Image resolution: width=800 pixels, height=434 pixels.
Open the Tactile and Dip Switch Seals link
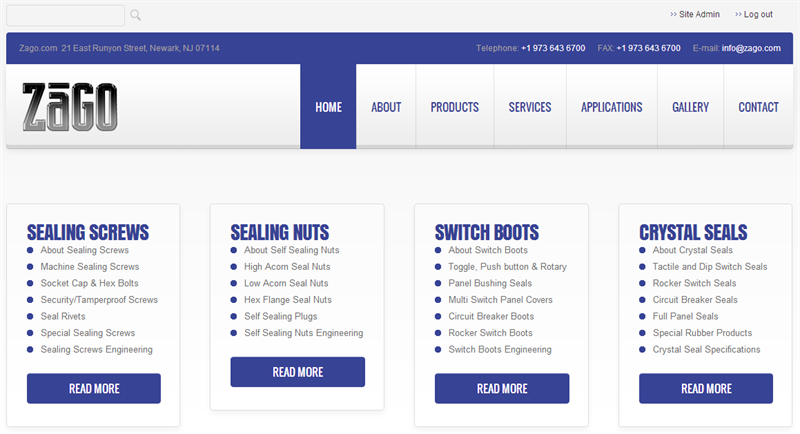point(710,267)
